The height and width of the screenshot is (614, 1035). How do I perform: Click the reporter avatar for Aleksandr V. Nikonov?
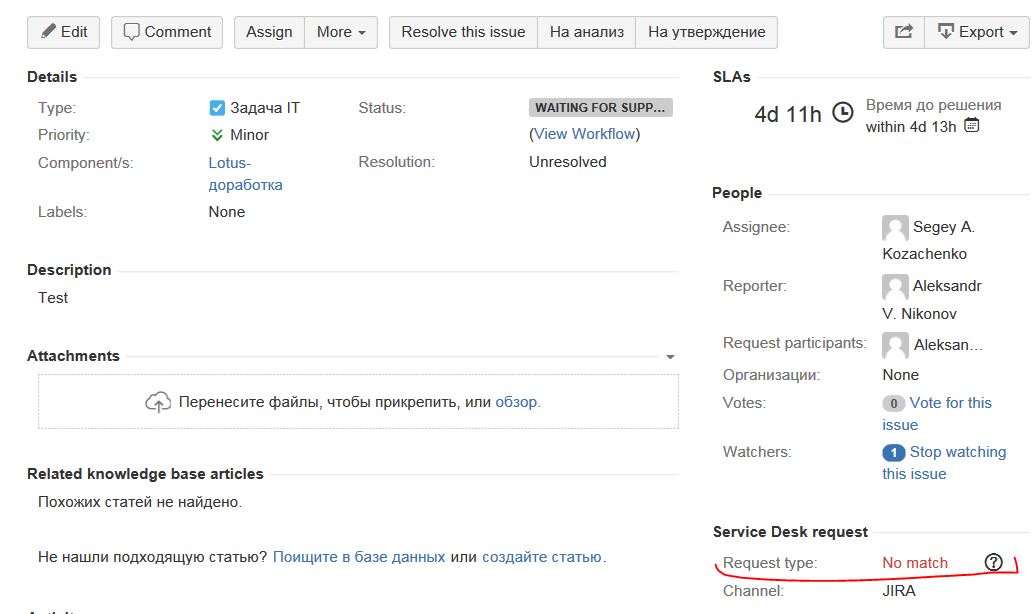895,287
